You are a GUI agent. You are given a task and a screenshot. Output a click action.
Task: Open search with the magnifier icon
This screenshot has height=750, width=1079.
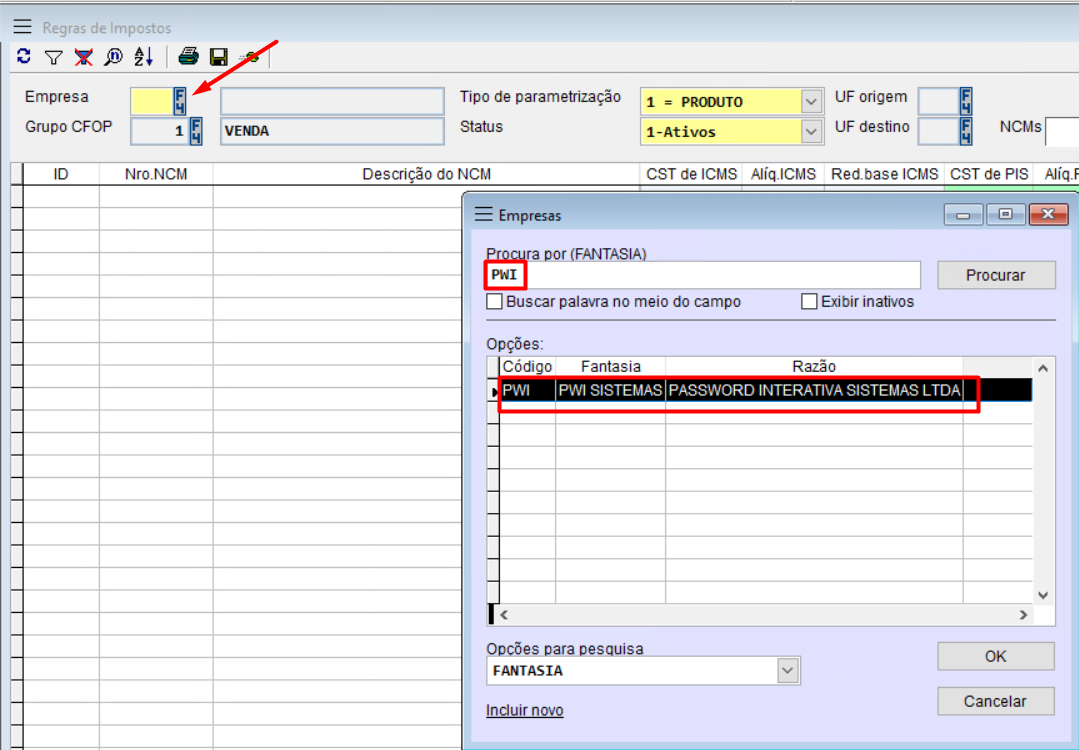point(113,58)
